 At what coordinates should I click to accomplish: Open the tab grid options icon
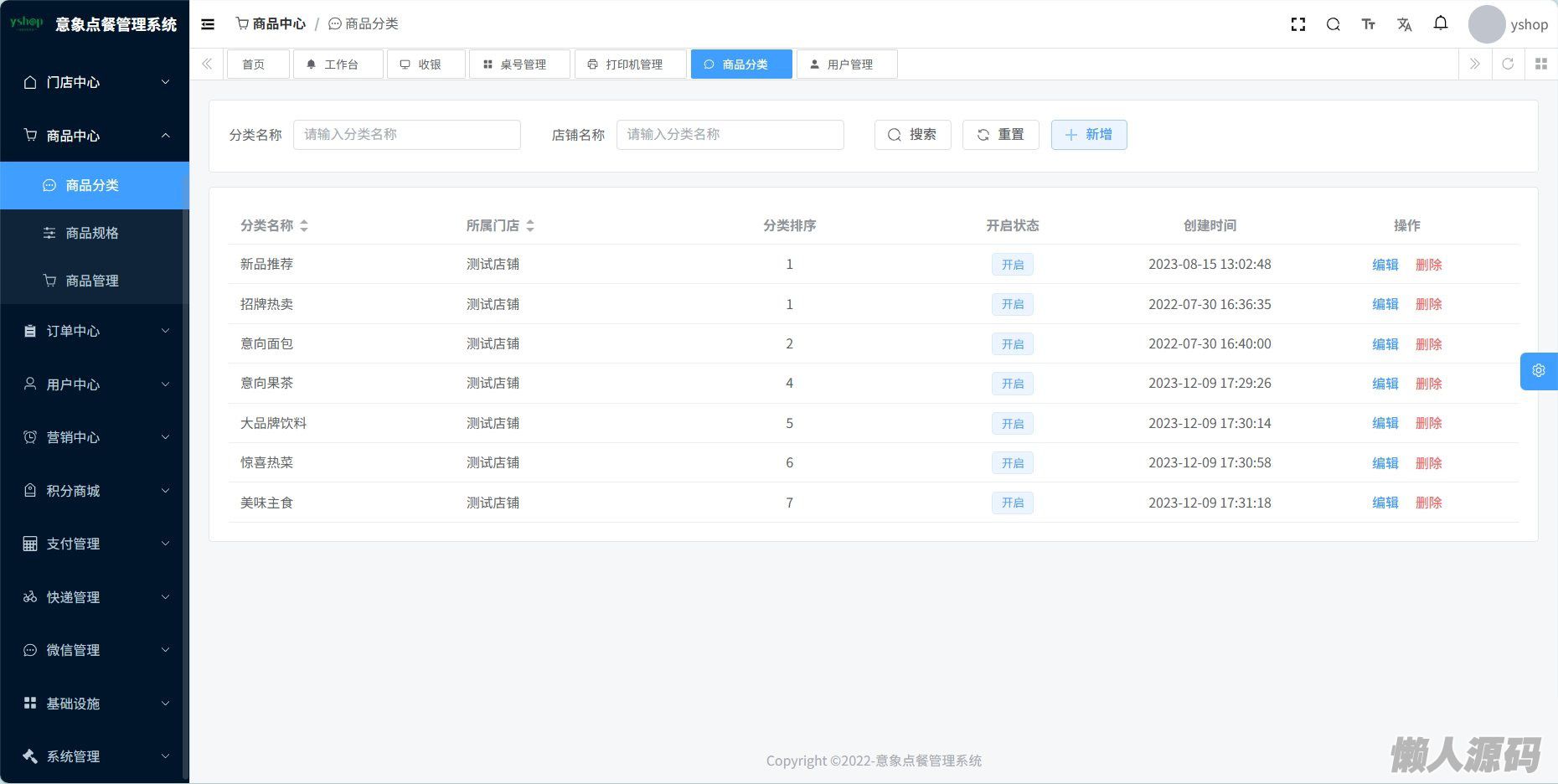click(x=1541, y=64)
